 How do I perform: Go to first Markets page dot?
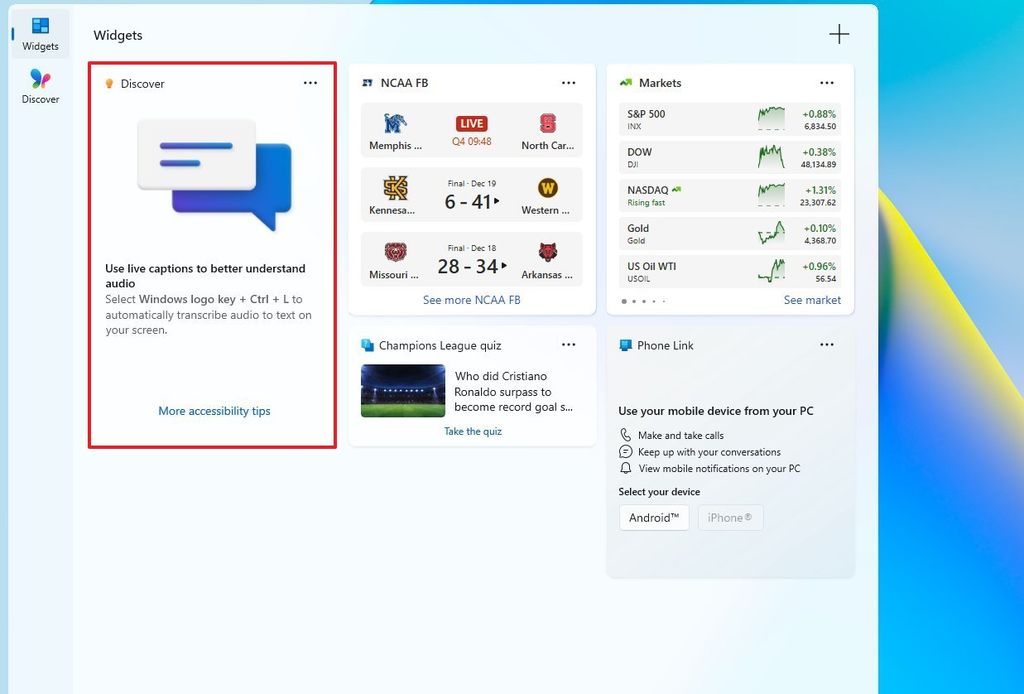(x=624, y=302)
